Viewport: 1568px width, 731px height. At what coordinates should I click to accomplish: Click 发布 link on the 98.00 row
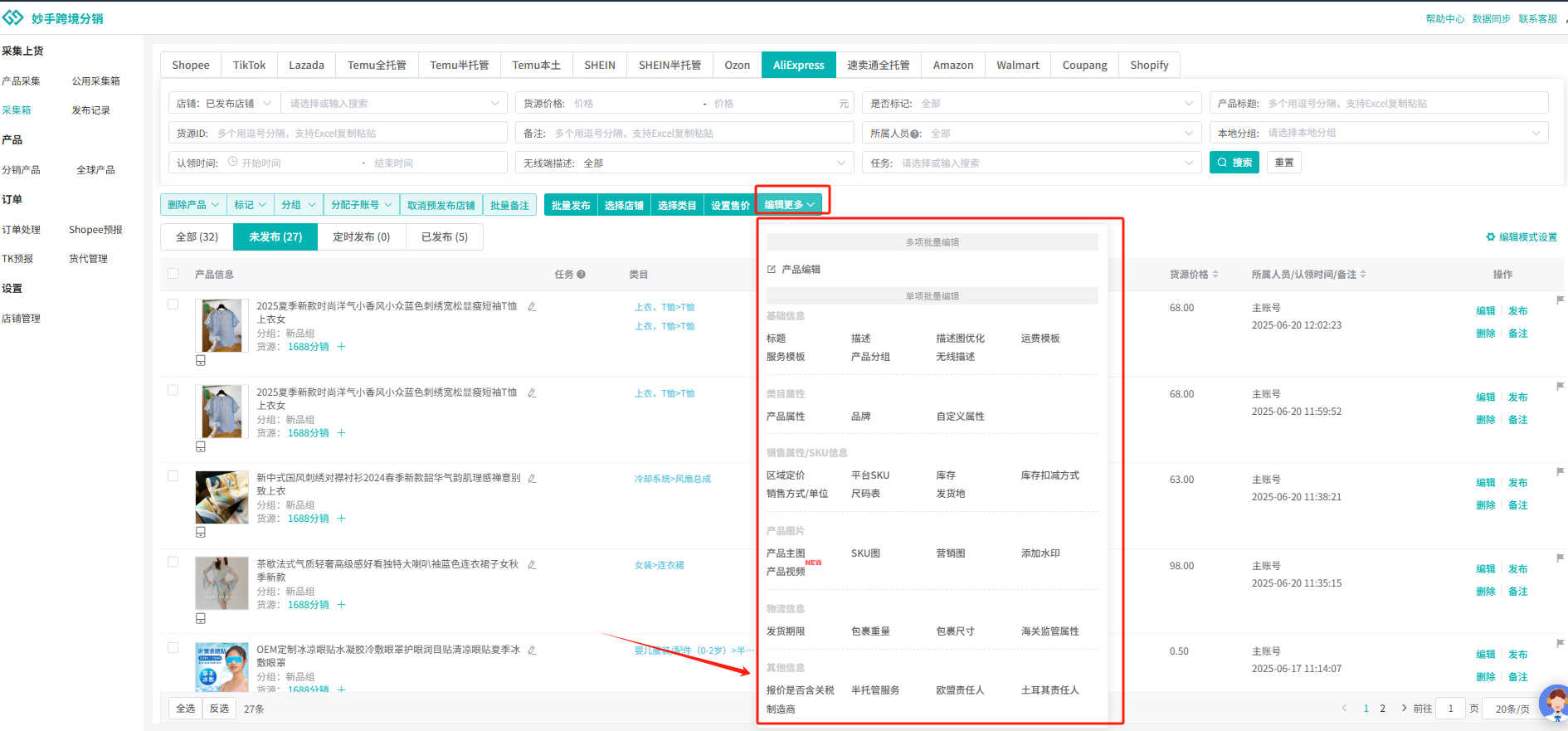[1517, 569]
